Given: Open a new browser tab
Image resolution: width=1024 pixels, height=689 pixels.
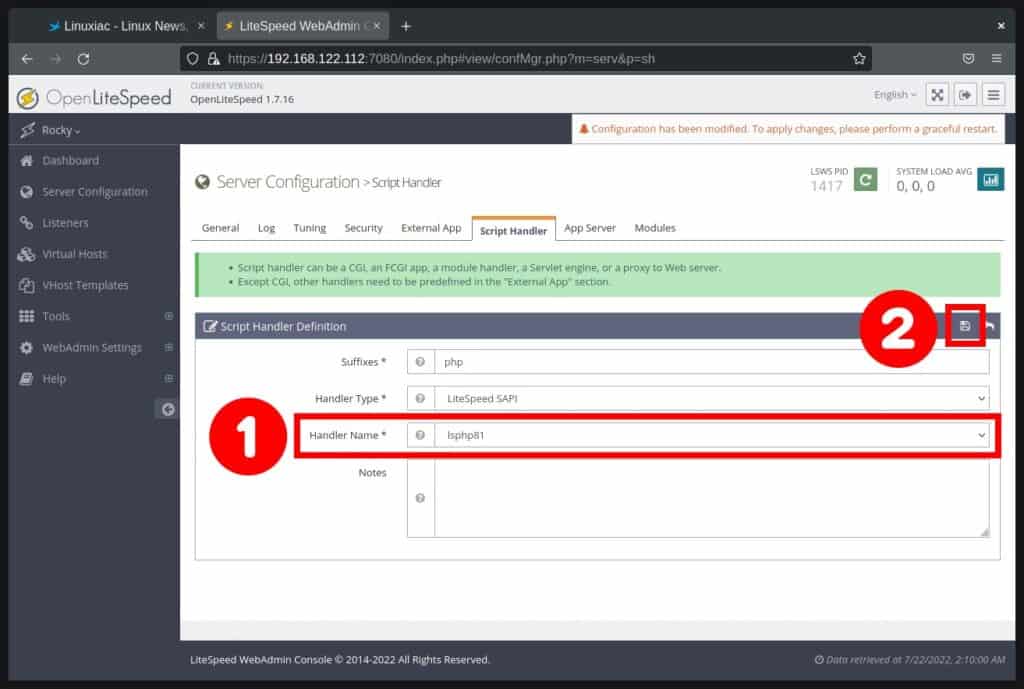Looking at the screenshot, I should [406, 26].
